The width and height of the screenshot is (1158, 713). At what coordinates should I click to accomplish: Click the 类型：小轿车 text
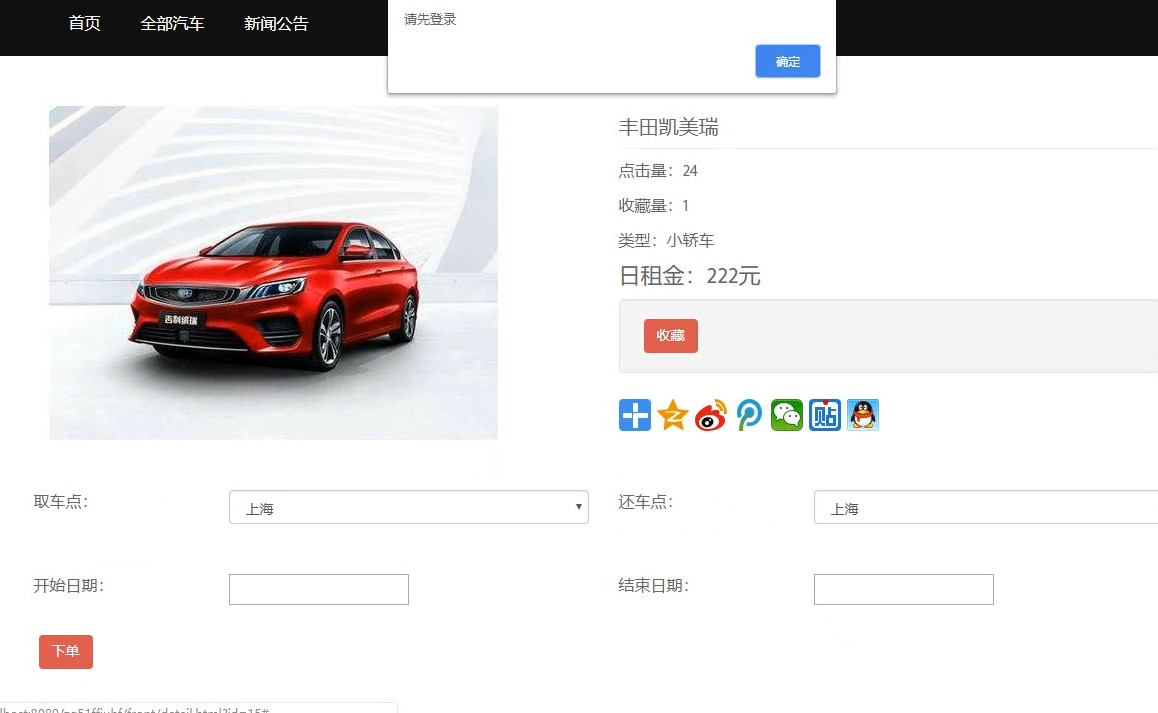pos(666,240)
